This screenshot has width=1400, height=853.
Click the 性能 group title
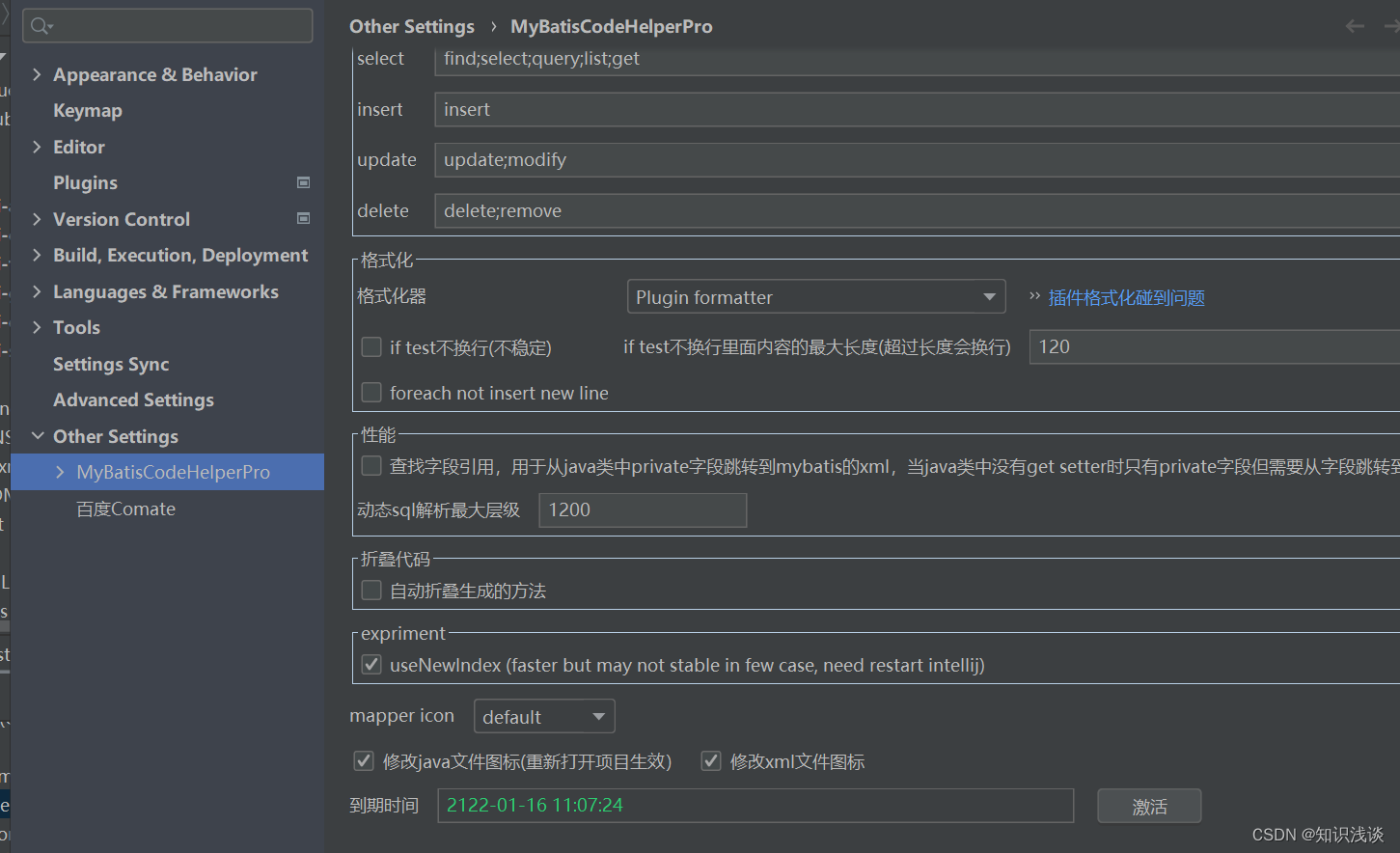(378, 435)
